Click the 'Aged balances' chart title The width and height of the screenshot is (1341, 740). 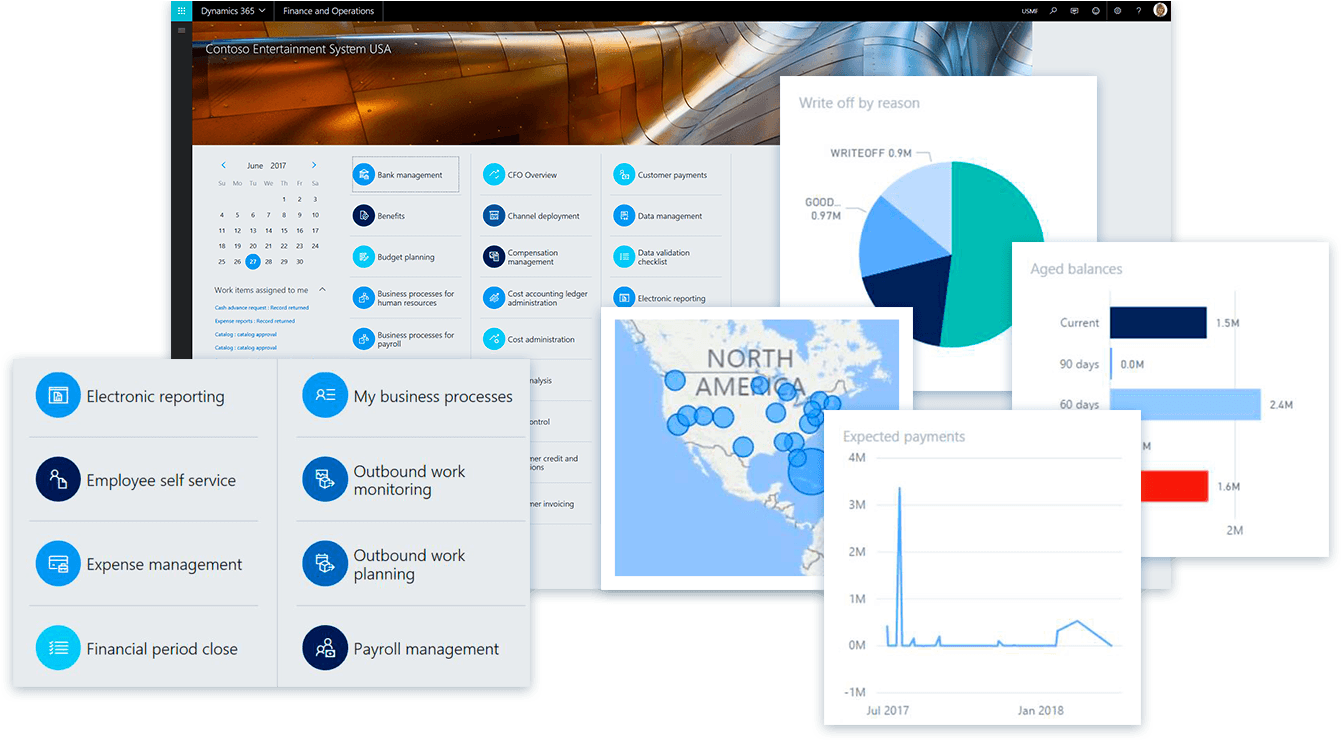click(1076, 269)
